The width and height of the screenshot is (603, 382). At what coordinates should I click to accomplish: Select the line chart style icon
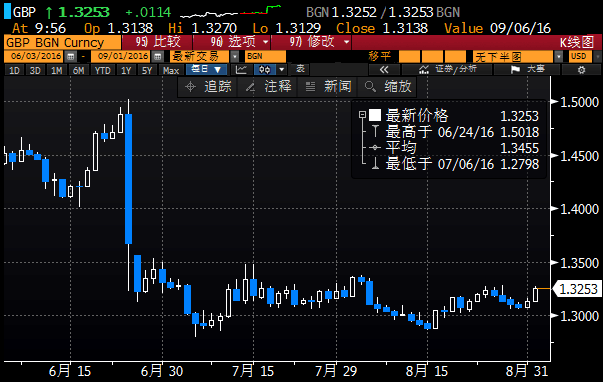point(241,70)
